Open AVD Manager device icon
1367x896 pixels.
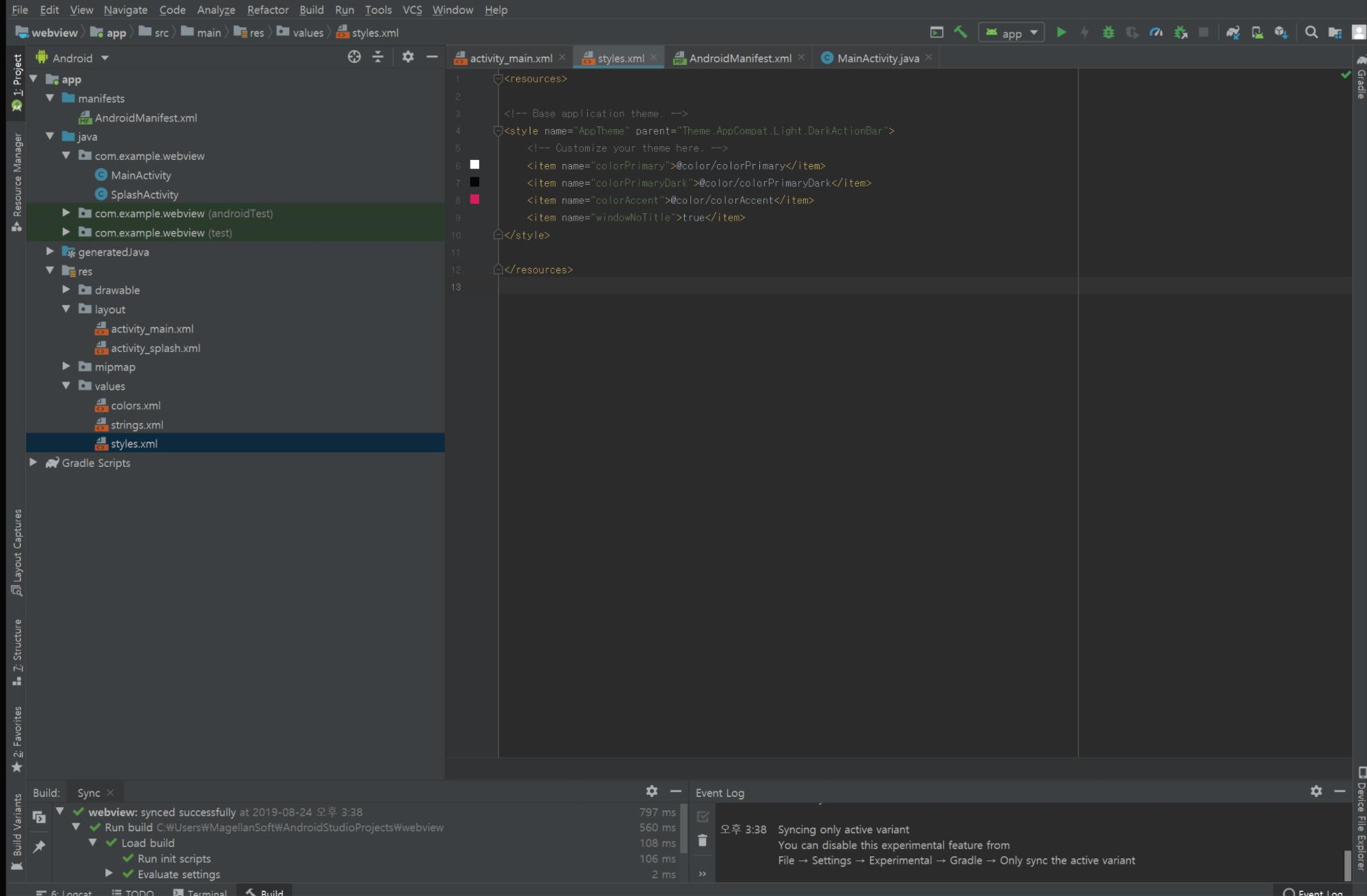pyautogui.click(x=1257, y=32)
